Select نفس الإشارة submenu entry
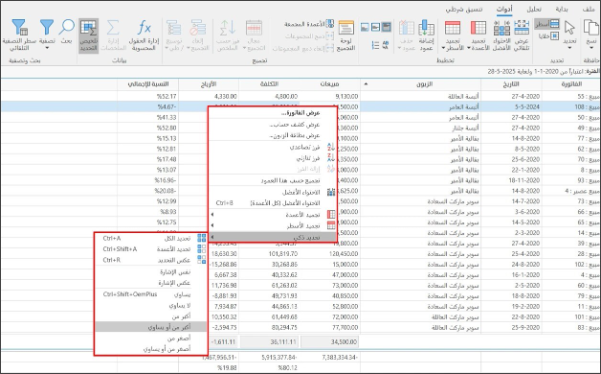 click(x=151, y=272)
